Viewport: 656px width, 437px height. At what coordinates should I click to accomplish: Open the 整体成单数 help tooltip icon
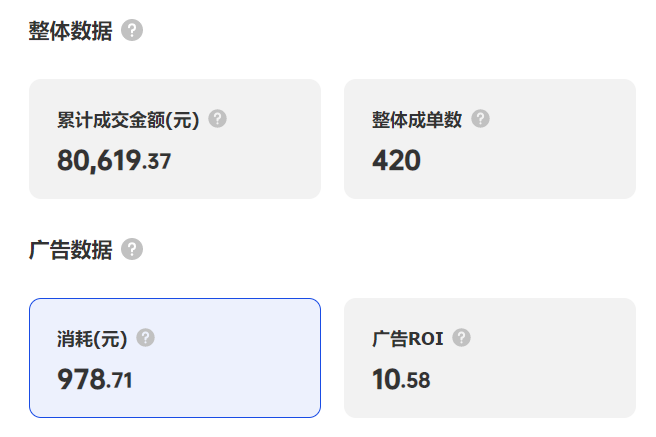pos(480,119)
